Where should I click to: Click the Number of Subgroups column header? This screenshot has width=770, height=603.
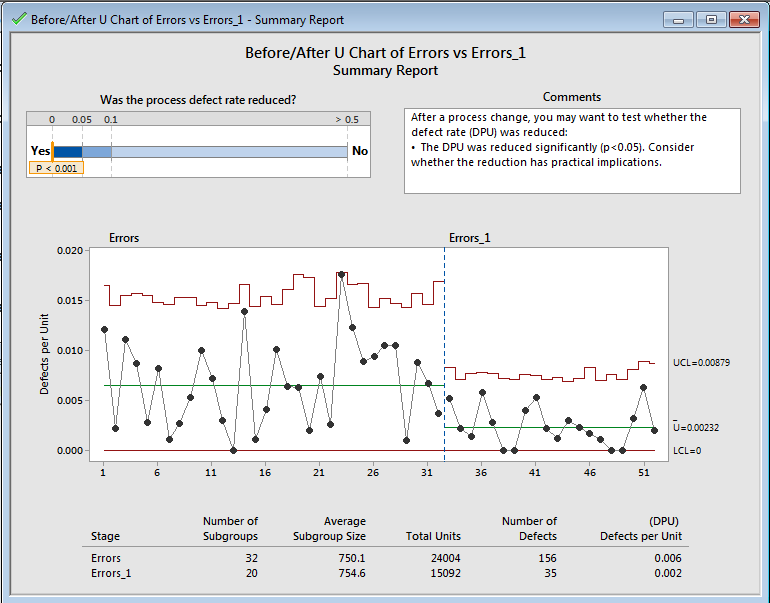(230, 528)
